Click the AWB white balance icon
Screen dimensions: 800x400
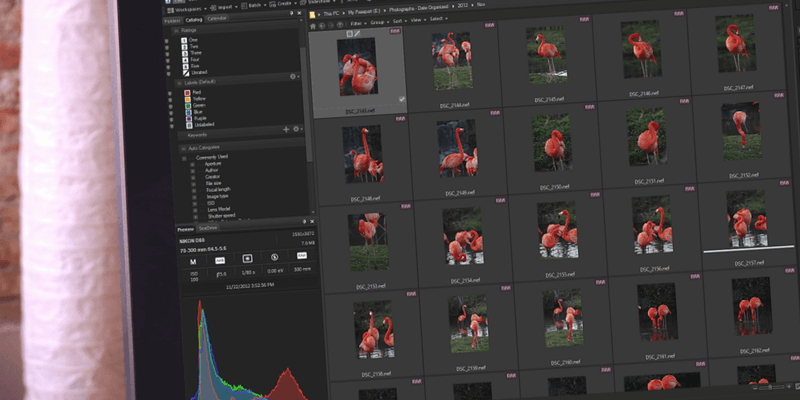pyautogui.click(x=220, y=260)
